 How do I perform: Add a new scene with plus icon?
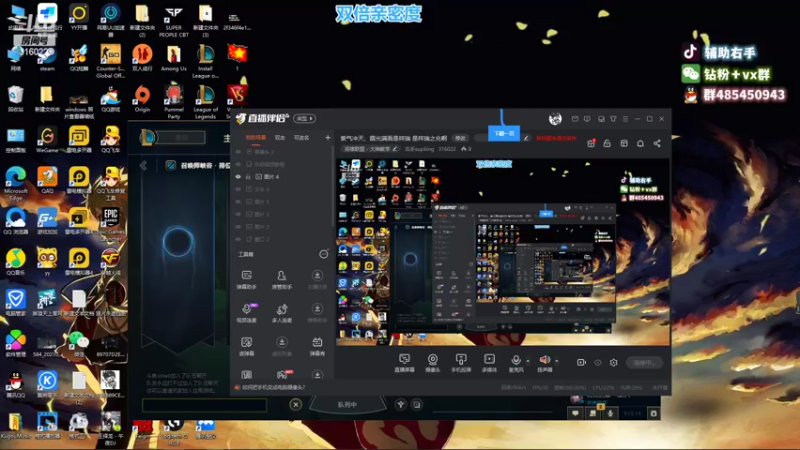pyautogui.click(x=328, y=138)
